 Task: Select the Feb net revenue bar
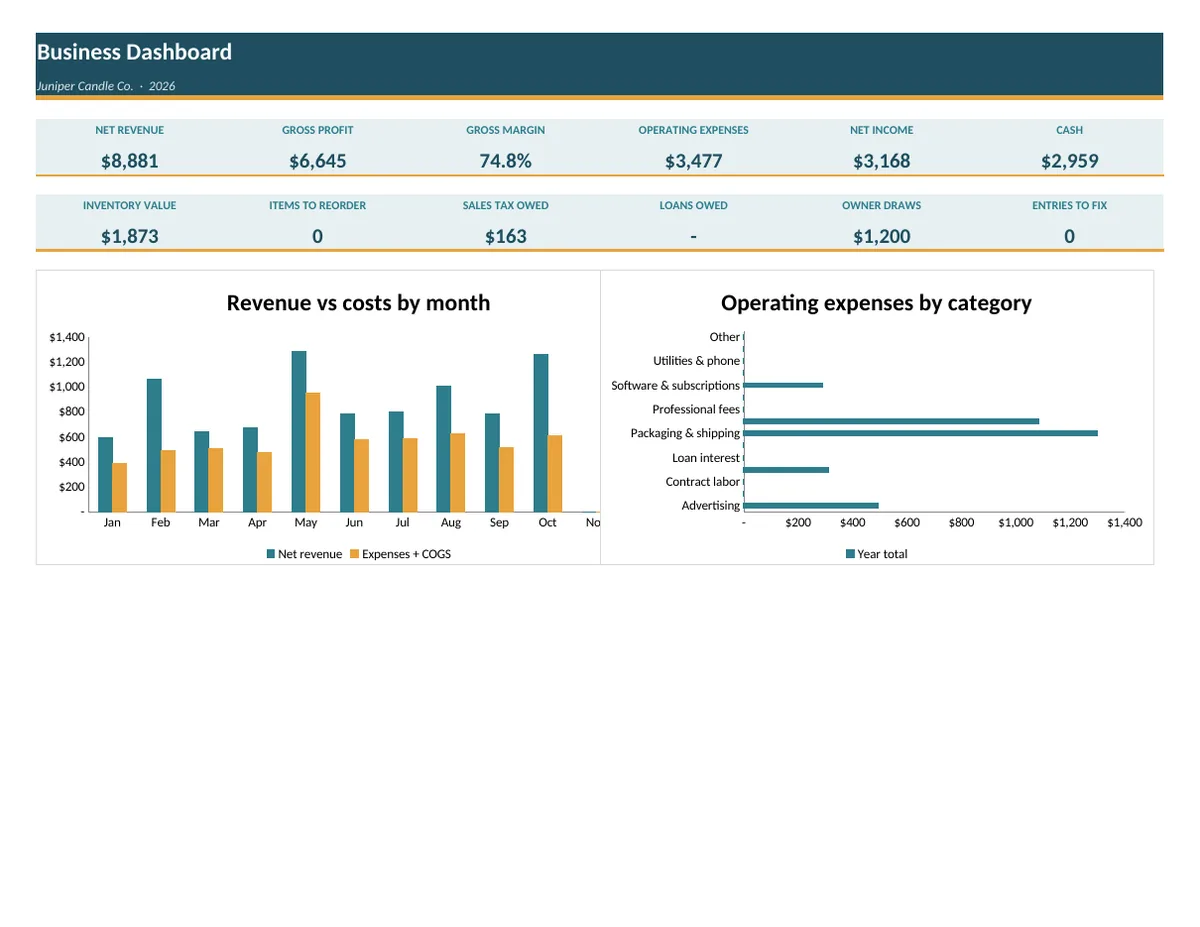(x=154, y=445)
